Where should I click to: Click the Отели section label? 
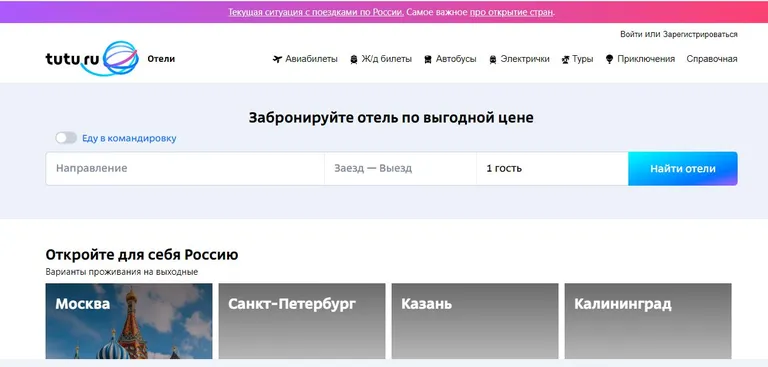point(161,59)
